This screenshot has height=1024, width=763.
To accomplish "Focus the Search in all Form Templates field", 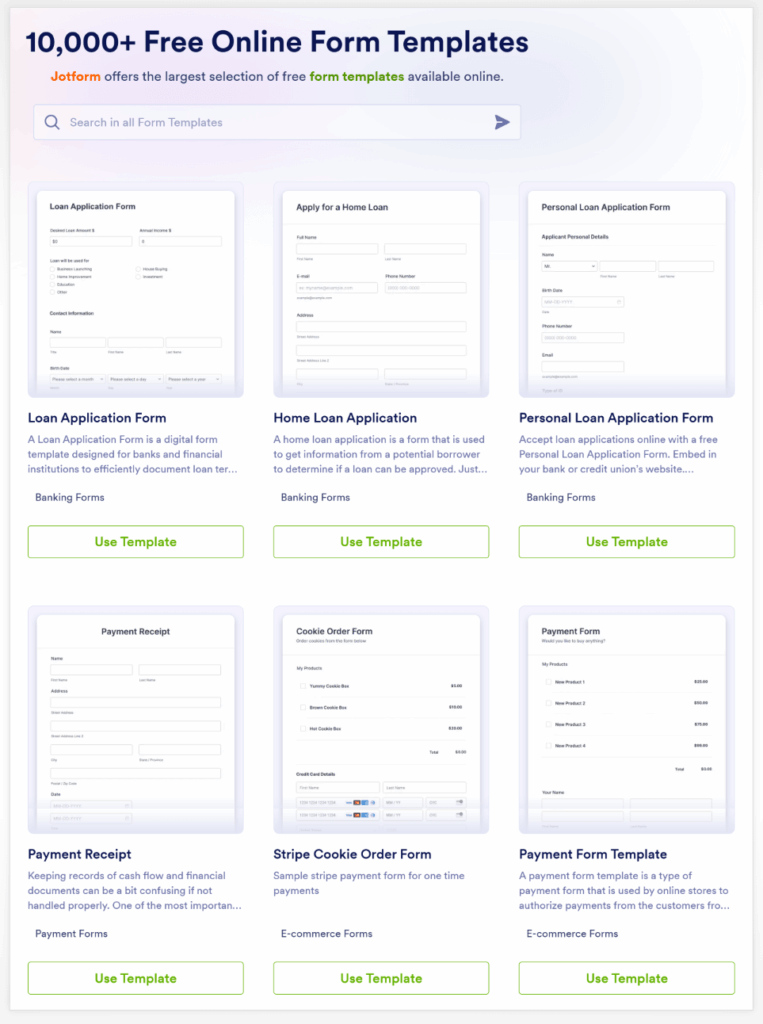I will tap(277, 122).
